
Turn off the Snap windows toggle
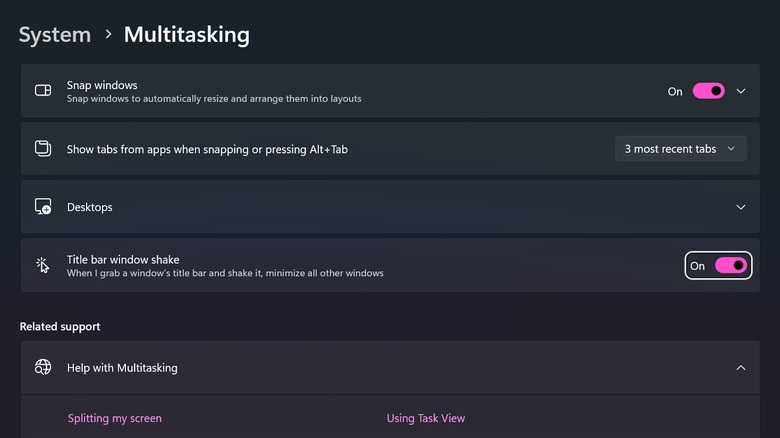708,91
